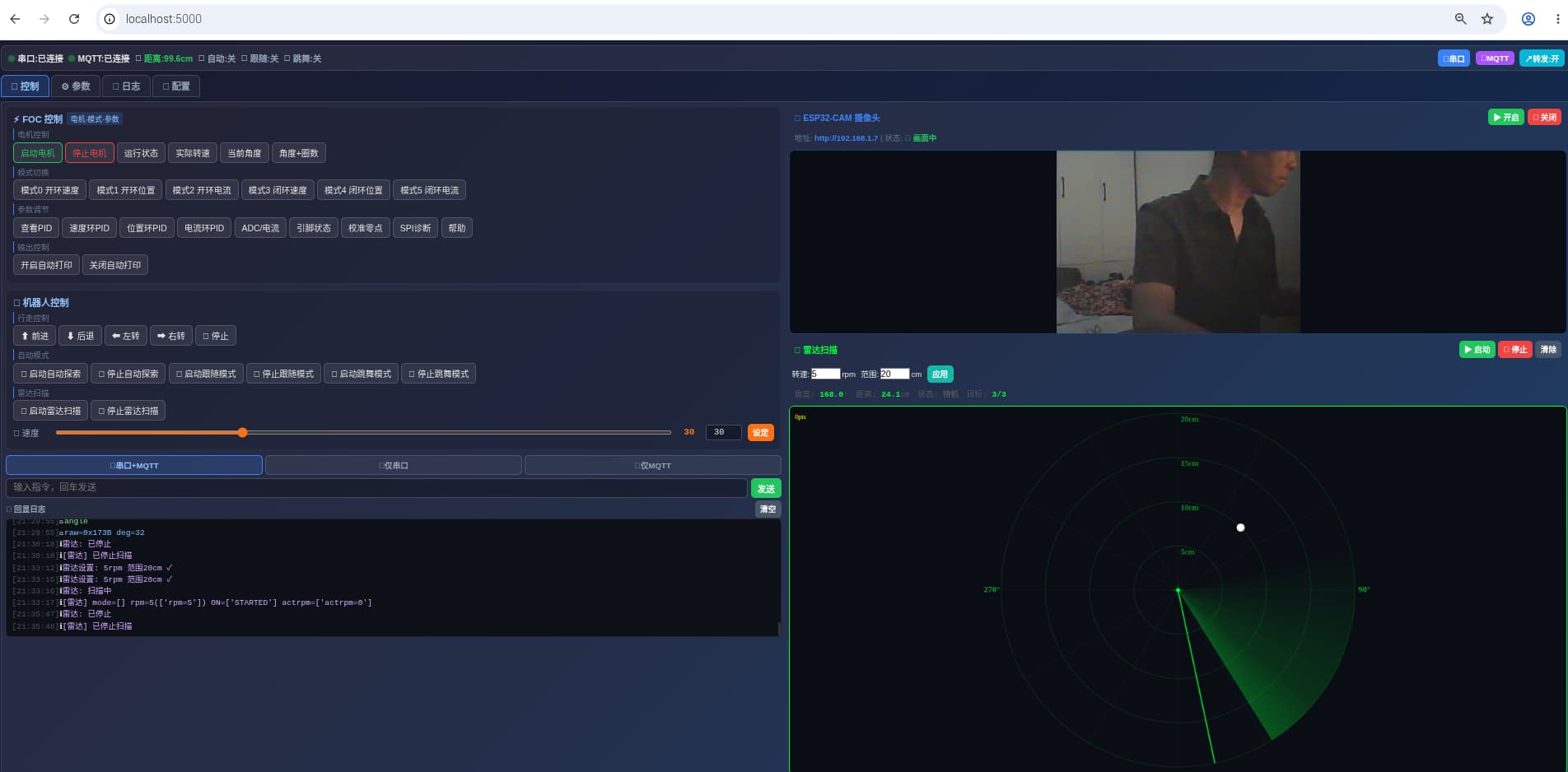Click the 左转 turn-left arrow button

(125, 336)
